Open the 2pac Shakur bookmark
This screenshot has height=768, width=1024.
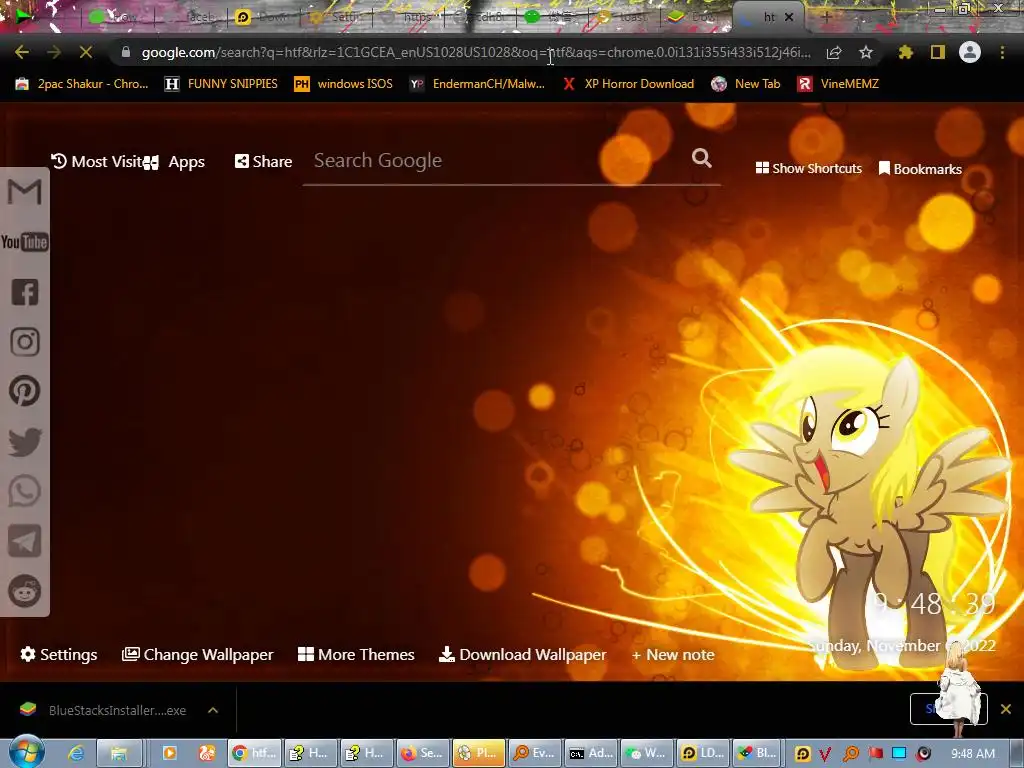pos(82,84)
